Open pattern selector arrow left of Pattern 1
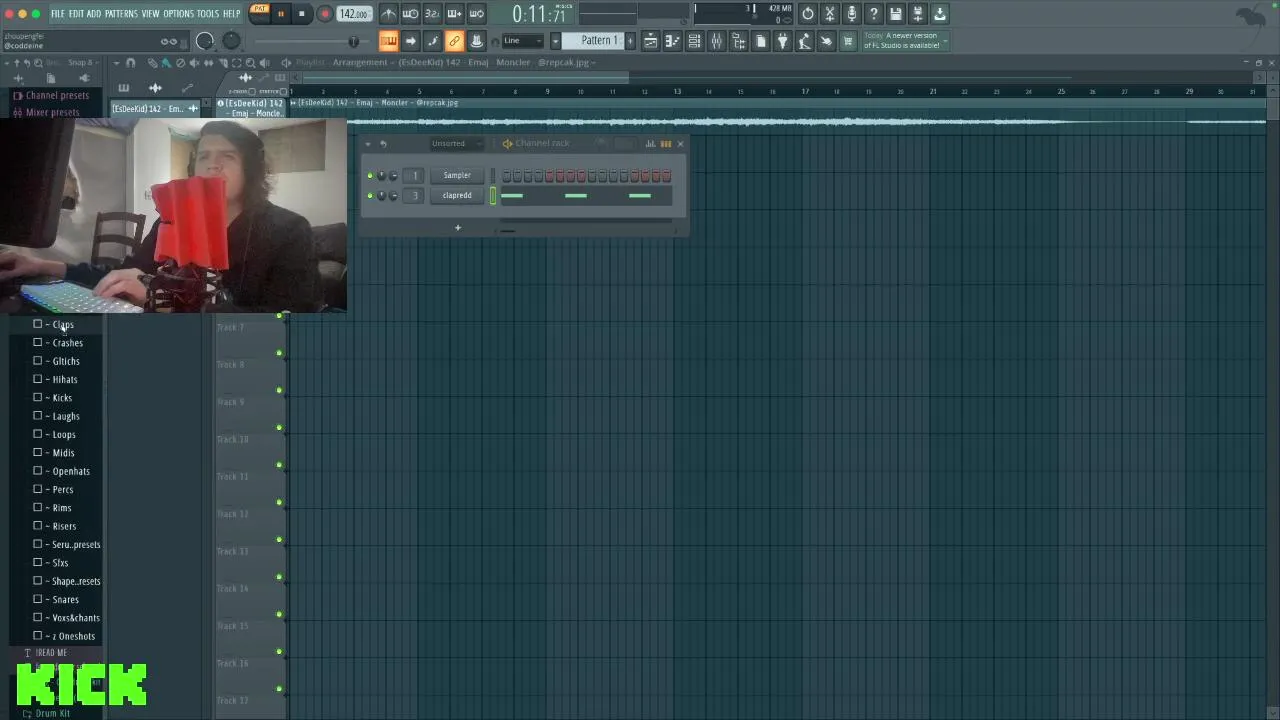Image resolution: width=1280 pixels, height=720 pixels. point(556,41)
